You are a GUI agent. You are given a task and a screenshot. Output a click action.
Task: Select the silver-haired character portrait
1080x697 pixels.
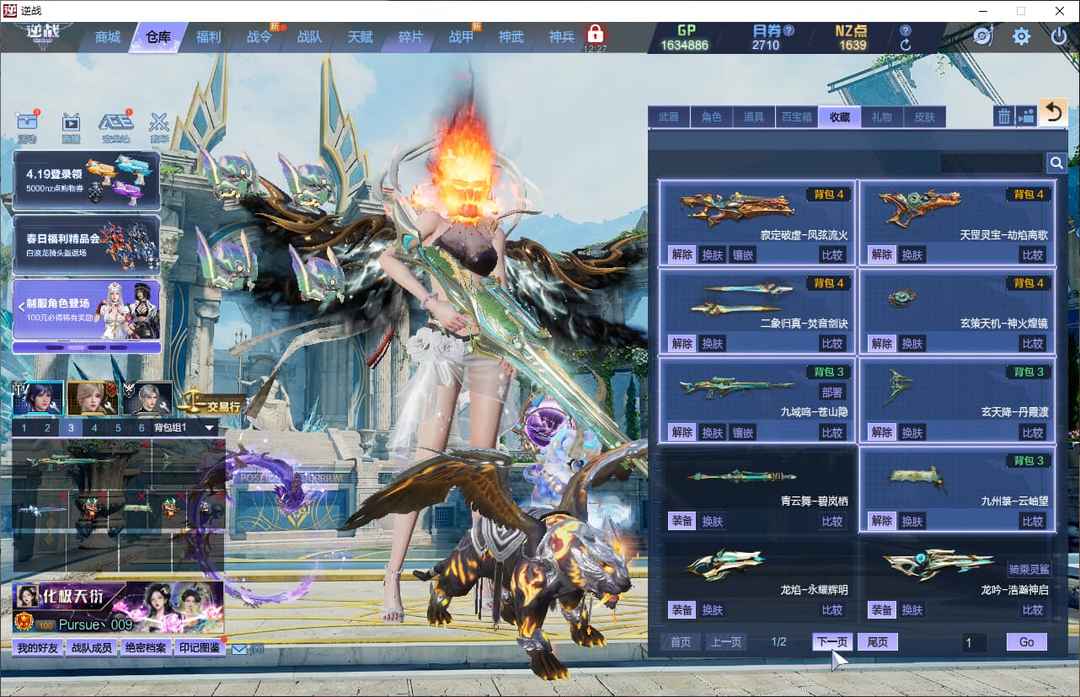coord(147,397)
